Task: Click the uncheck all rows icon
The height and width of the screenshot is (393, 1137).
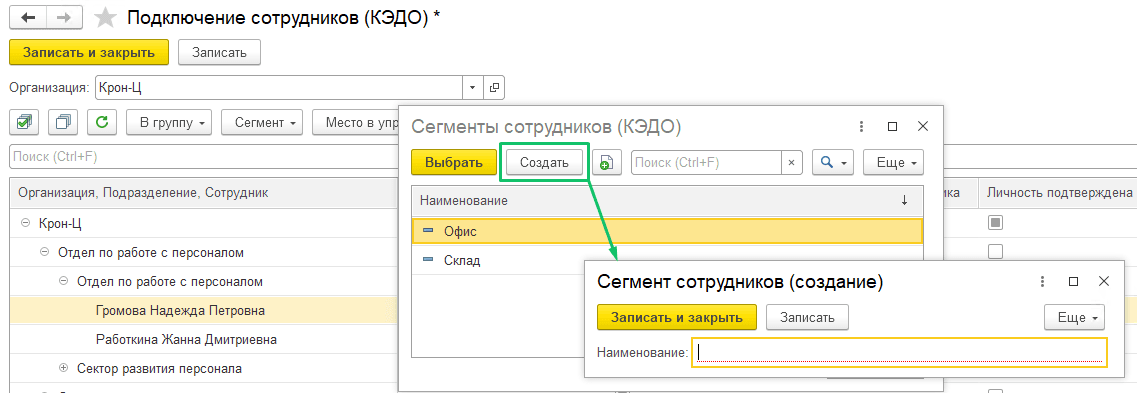Action: (x=63, y=123)
